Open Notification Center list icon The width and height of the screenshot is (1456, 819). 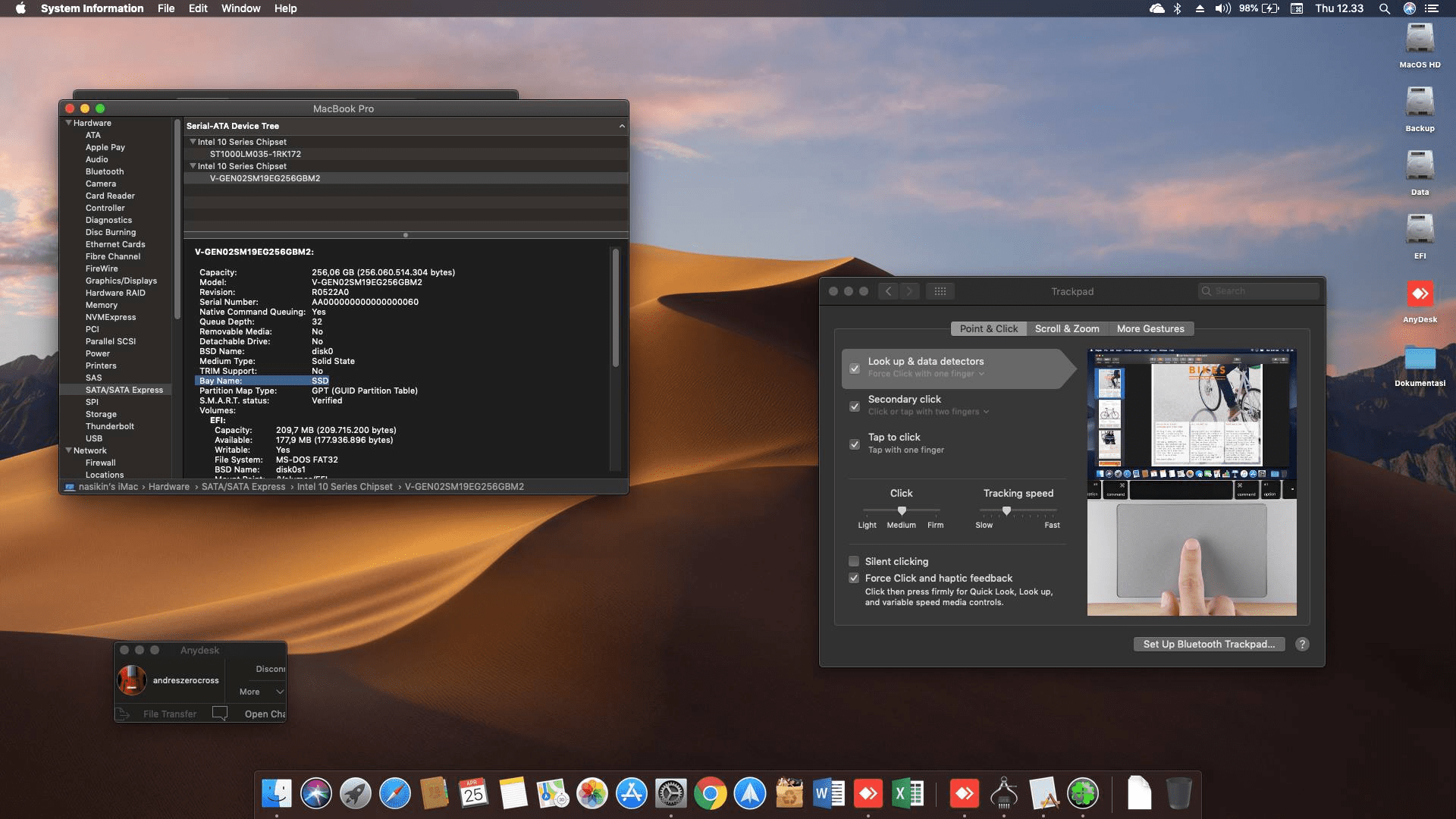point(1432,8)
